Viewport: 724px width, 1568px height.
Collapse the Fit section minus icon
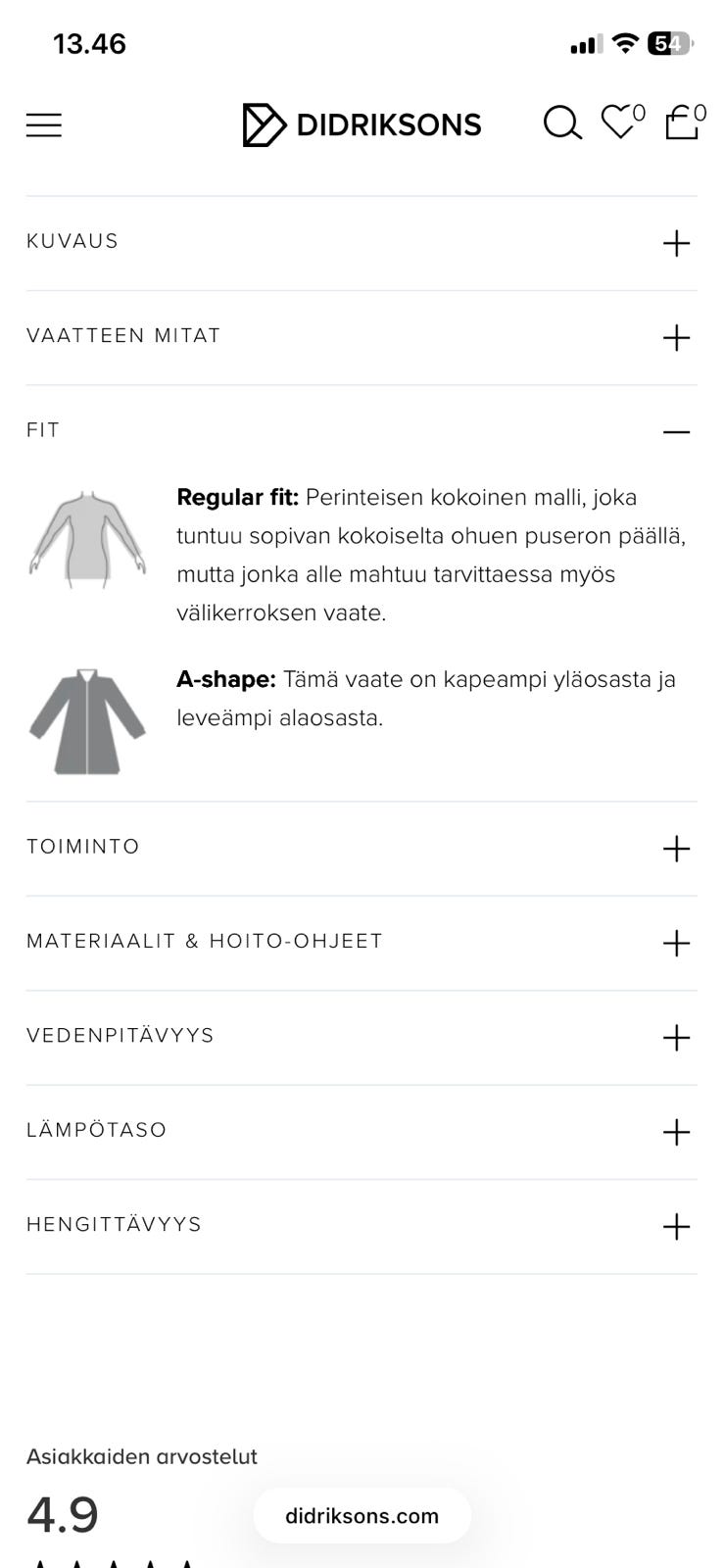coord(676,432)
